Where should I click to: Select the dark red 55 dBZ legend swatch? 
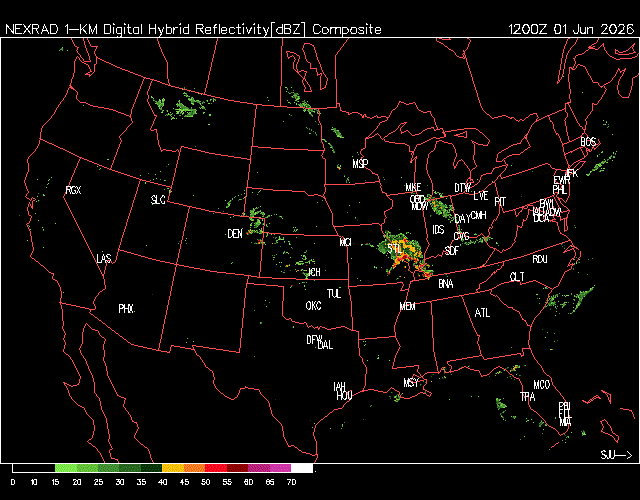237,468
